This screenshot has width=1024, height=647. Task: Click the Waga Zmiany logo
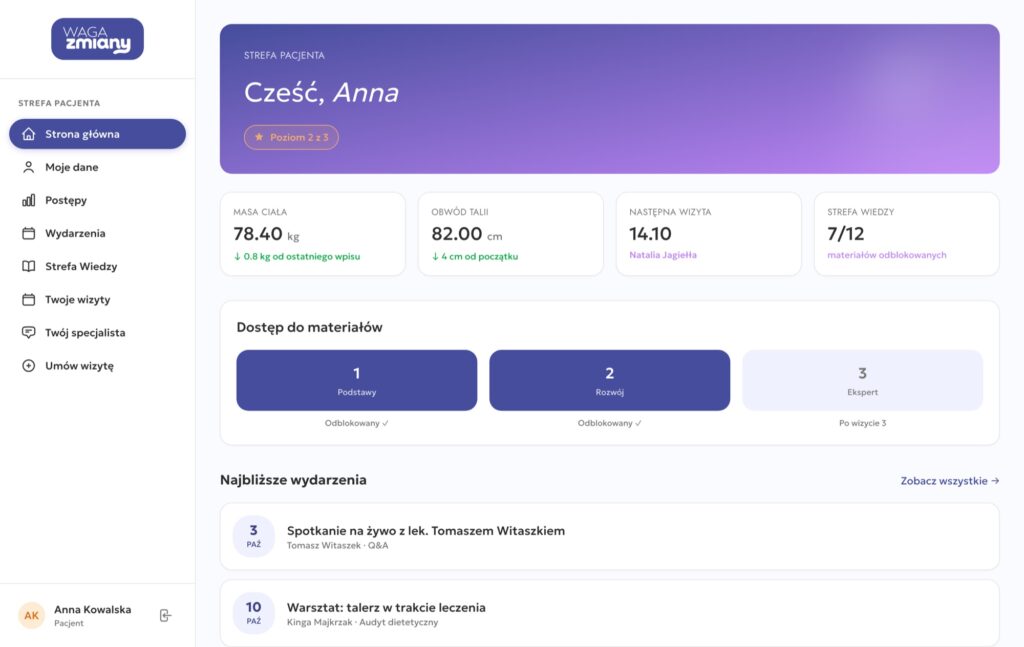[97, 39]
